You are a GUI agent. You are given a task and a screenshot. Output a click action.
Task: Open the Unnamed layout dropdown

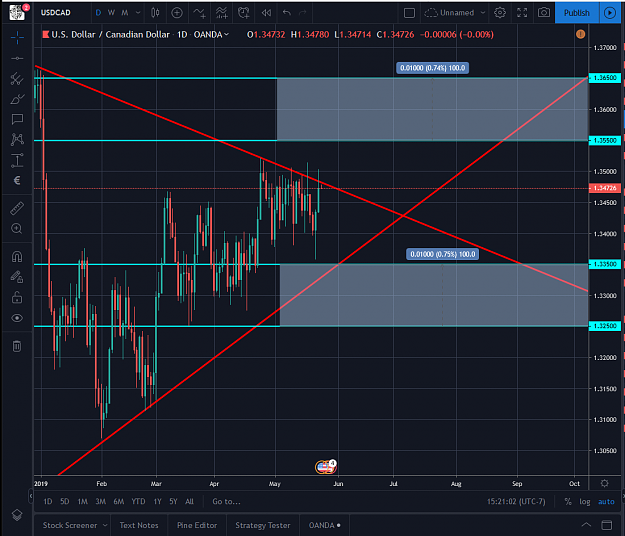(x=455, y=13)
